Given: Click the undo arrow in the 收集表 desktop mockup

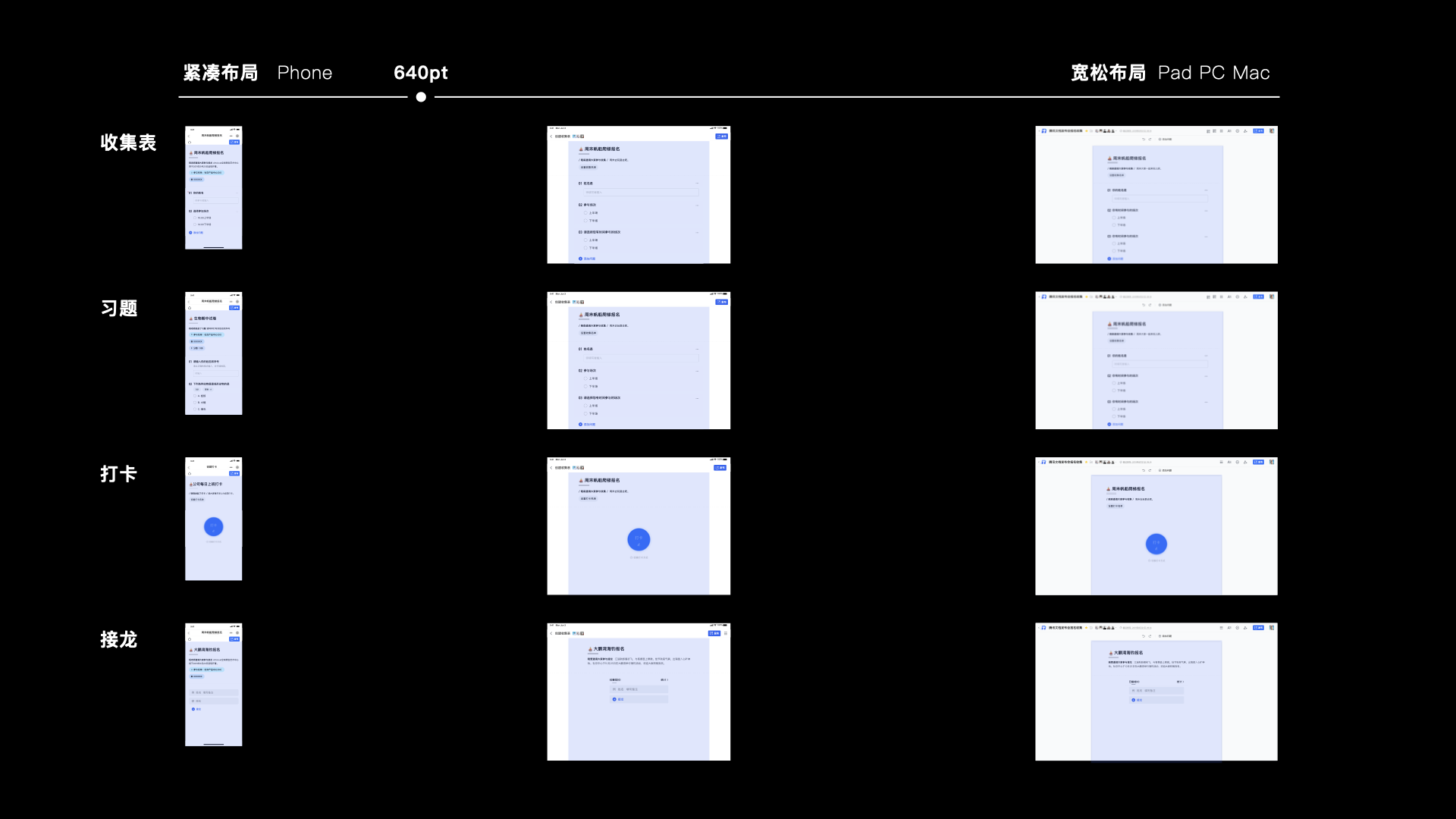Looking at the screenshot, I should (1144, 140).
